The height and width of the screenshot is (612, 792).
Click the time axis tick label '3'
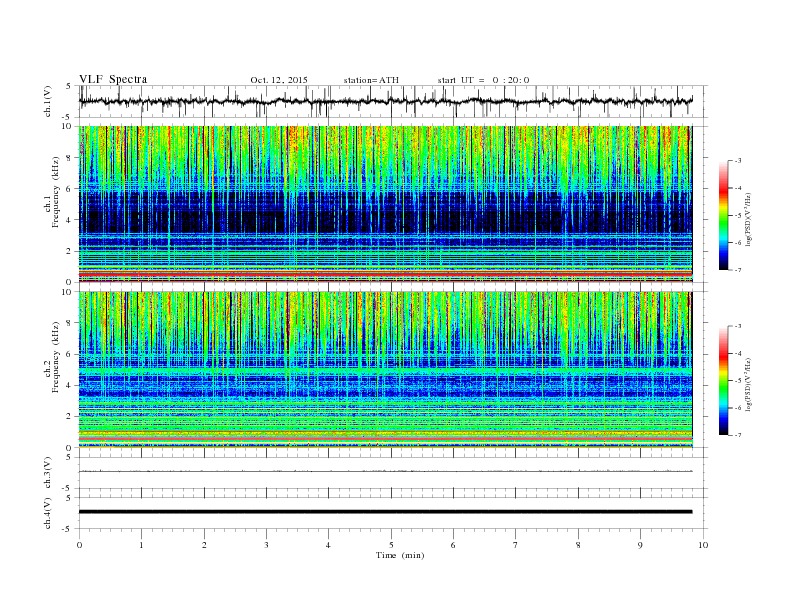[266, 545]
